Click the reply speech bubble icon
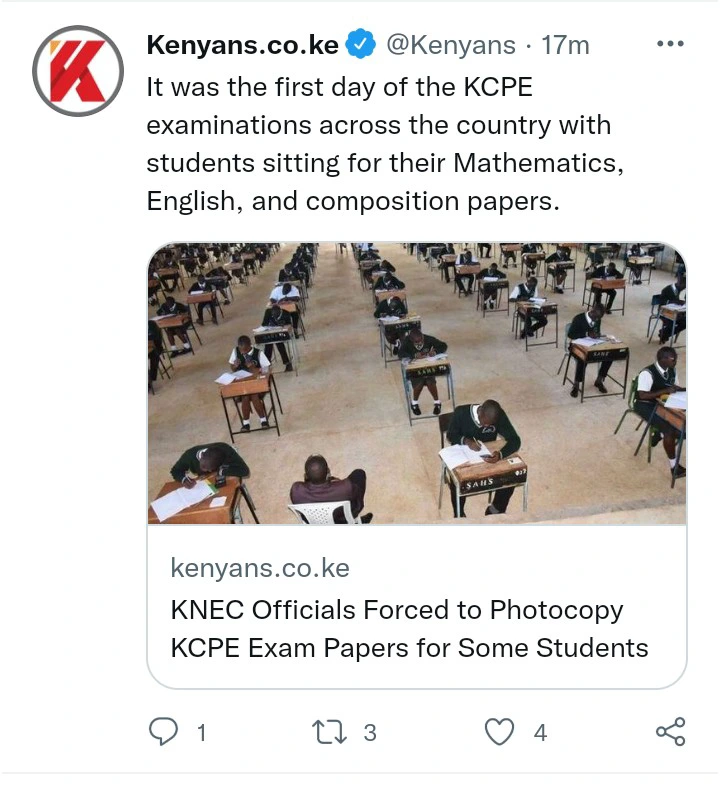 [163, 732]
